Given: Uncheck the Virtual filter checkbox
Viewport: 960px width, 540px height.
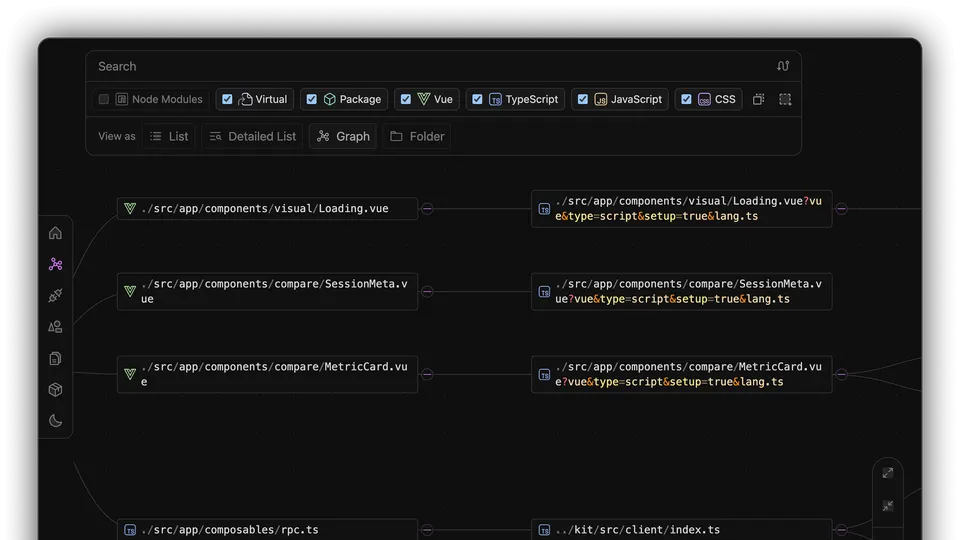Looking at the screenshot, I should coord(227,99).
